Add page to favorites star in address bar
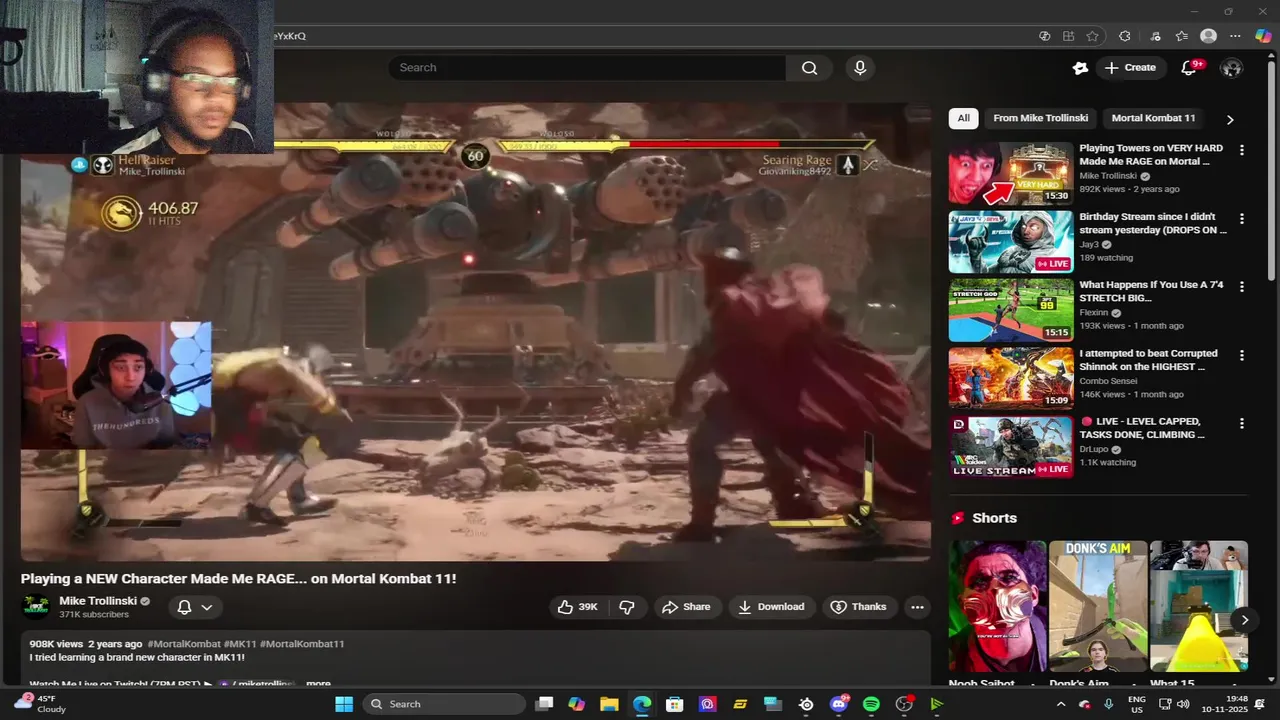Viewport: 1280px width, 720px height. (1092, 36)
